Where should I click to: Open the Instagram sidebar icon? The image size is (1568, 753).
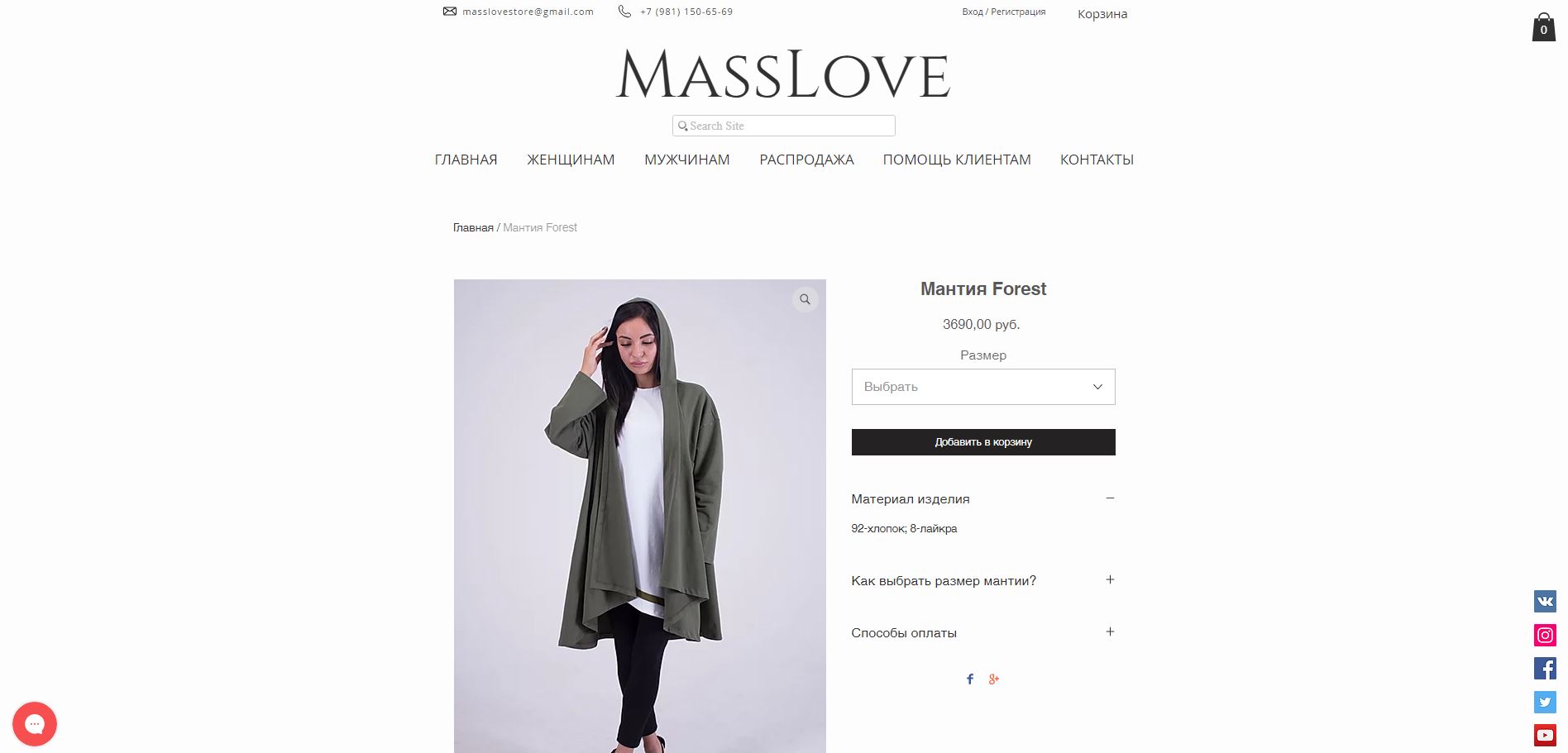click(x=1545, y=635)
